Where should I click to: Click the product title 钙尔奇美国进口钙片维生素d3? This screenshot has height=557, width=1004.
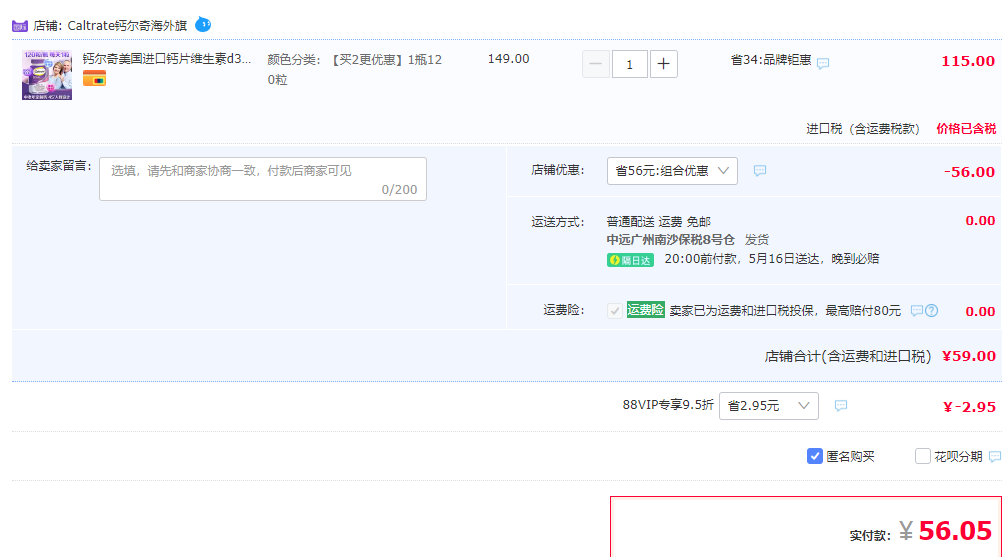click(166, 59)
